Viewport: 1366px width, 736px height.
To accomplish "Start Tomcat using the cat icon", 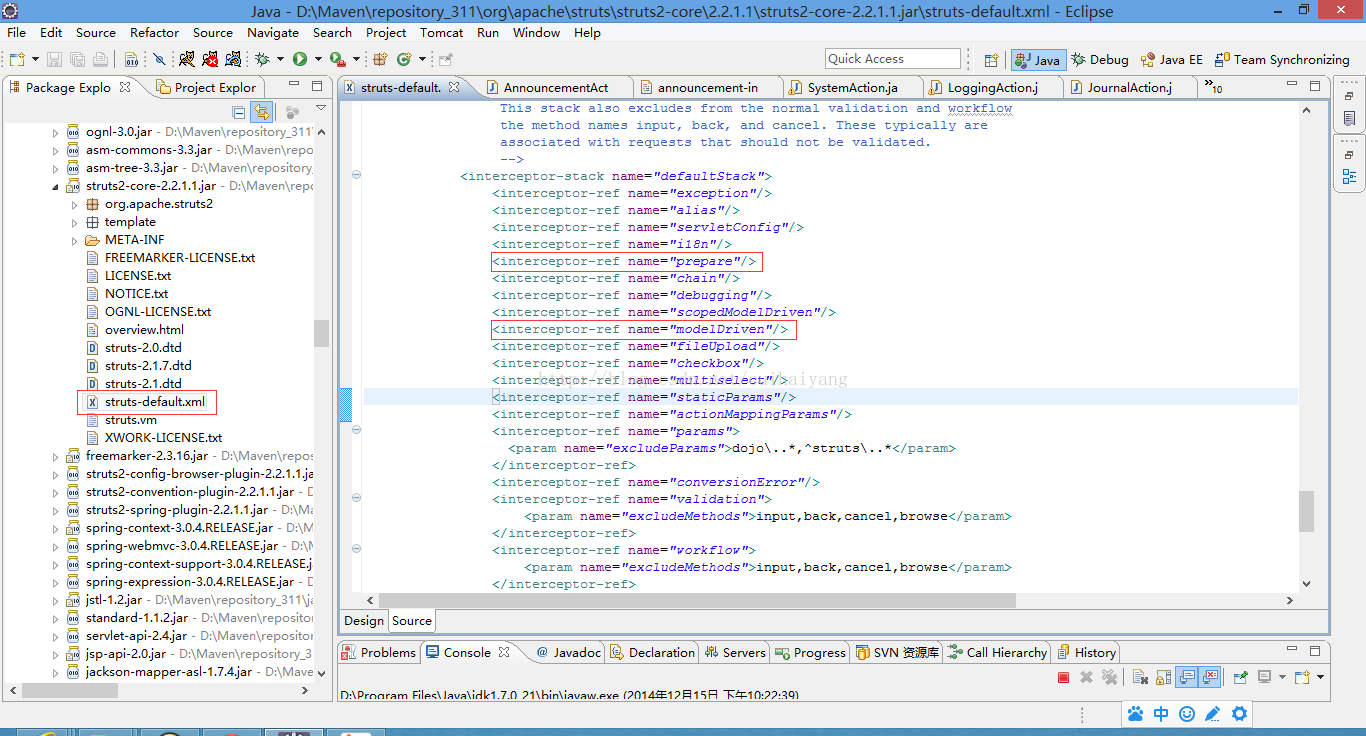I will click(x=187, y=59).
